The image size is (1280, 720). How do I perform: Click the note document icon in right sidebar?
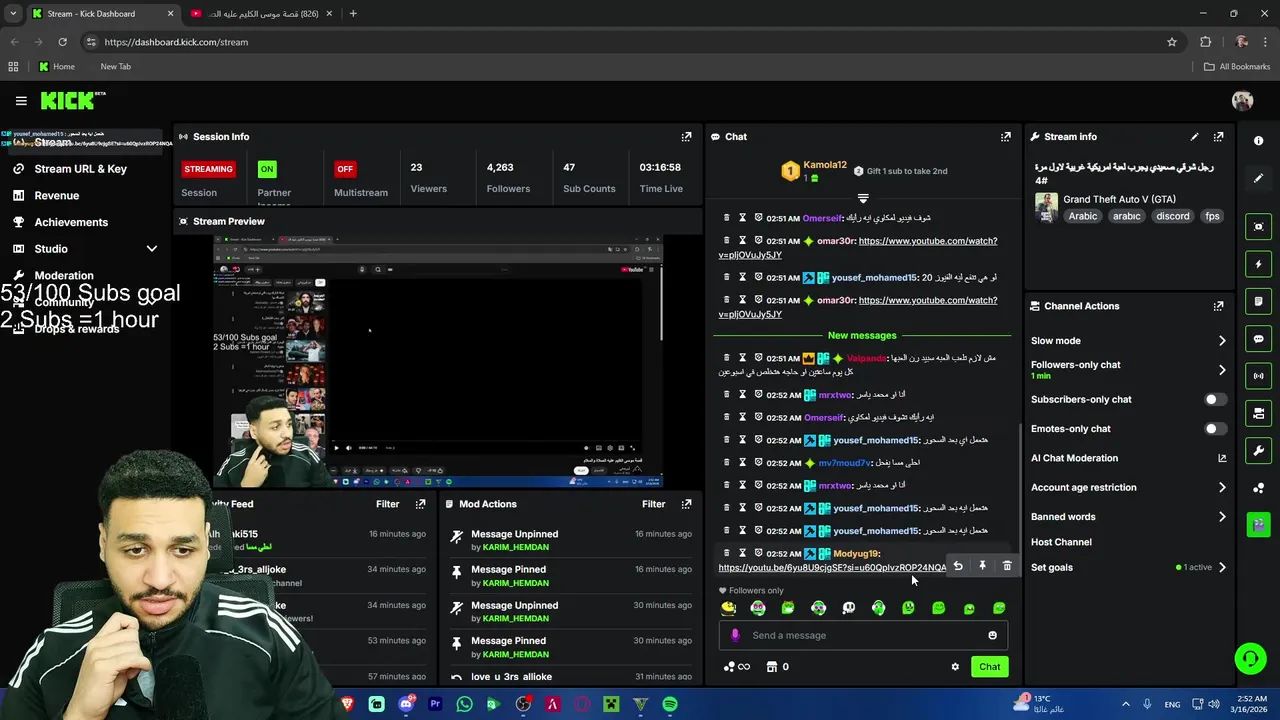1259,301
